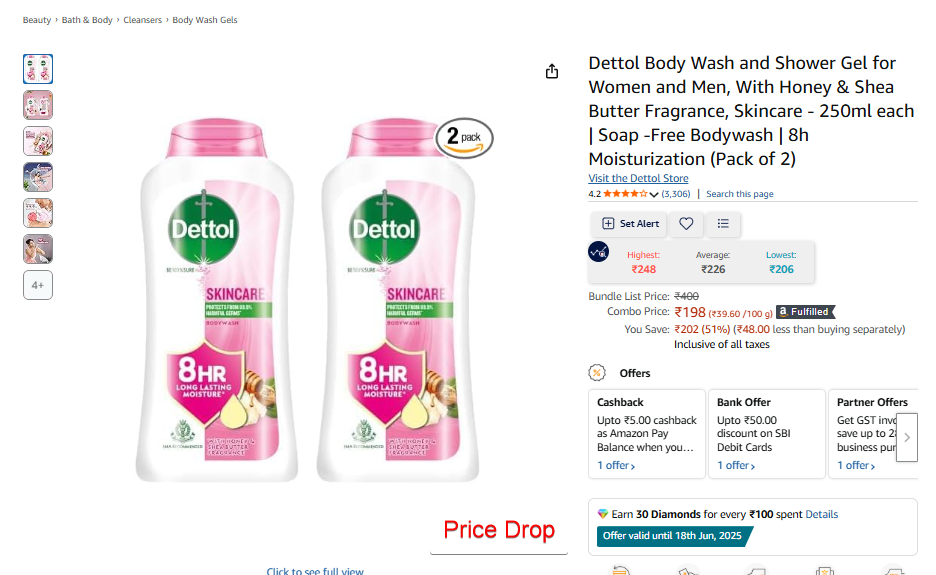Select the second product thumbnail
This screenshot has height=575, width=936.
38,105
